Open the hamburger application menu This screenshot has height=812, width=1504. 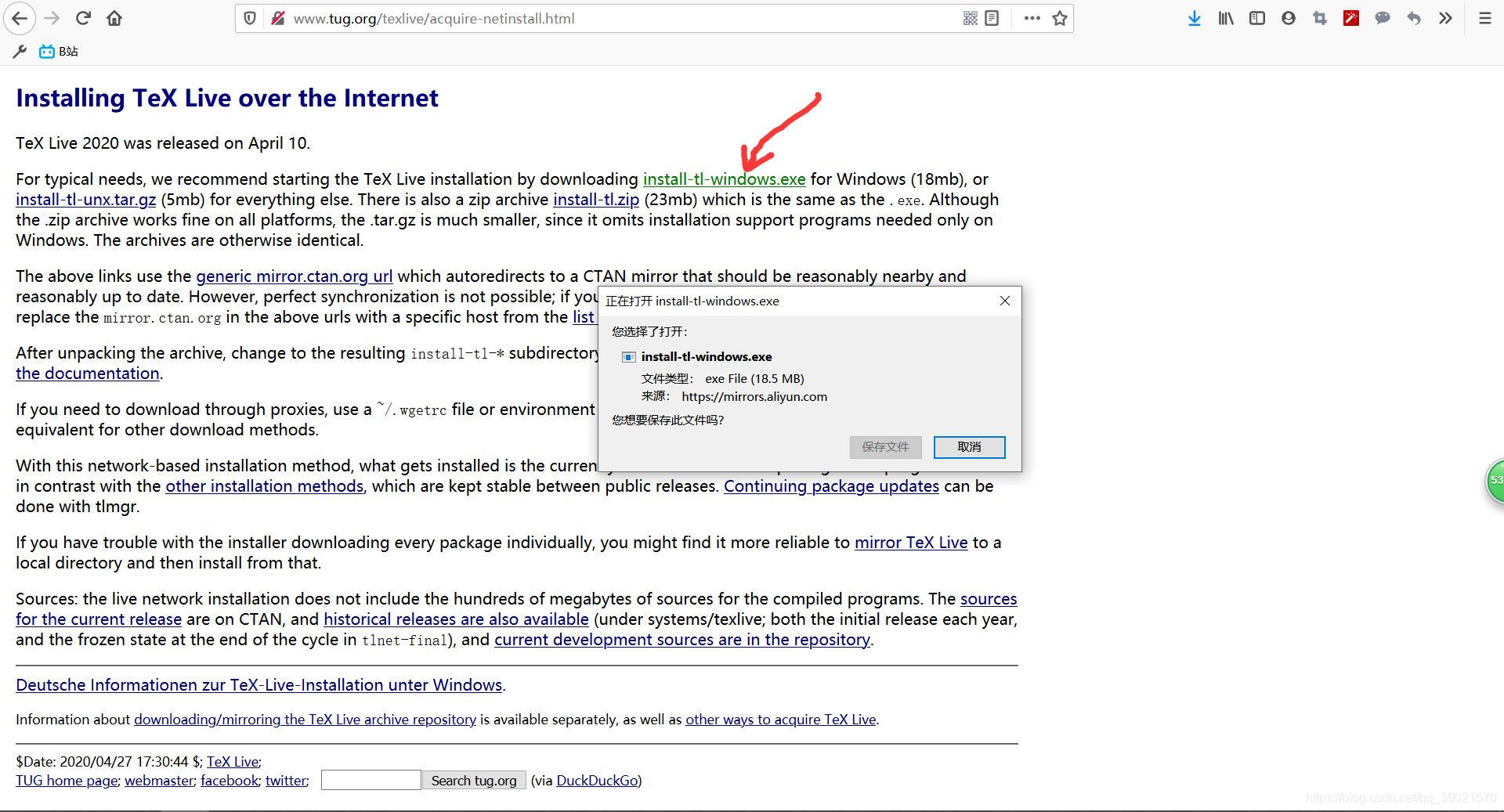1484,18
